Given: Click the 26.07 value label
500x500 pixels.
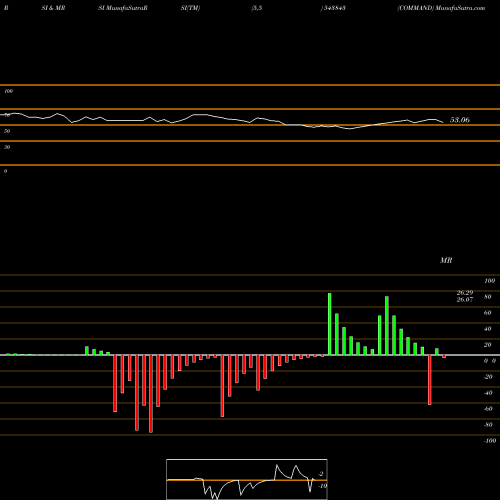Looking at the screenshot, I should (x=465, y=299).
